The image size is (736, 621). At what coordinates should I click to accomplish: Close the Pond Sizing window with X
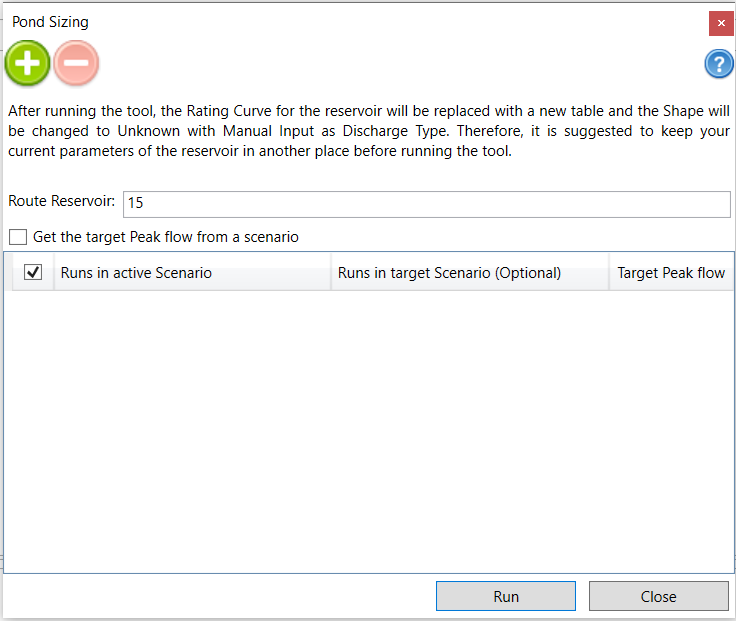tap(721, 22)
